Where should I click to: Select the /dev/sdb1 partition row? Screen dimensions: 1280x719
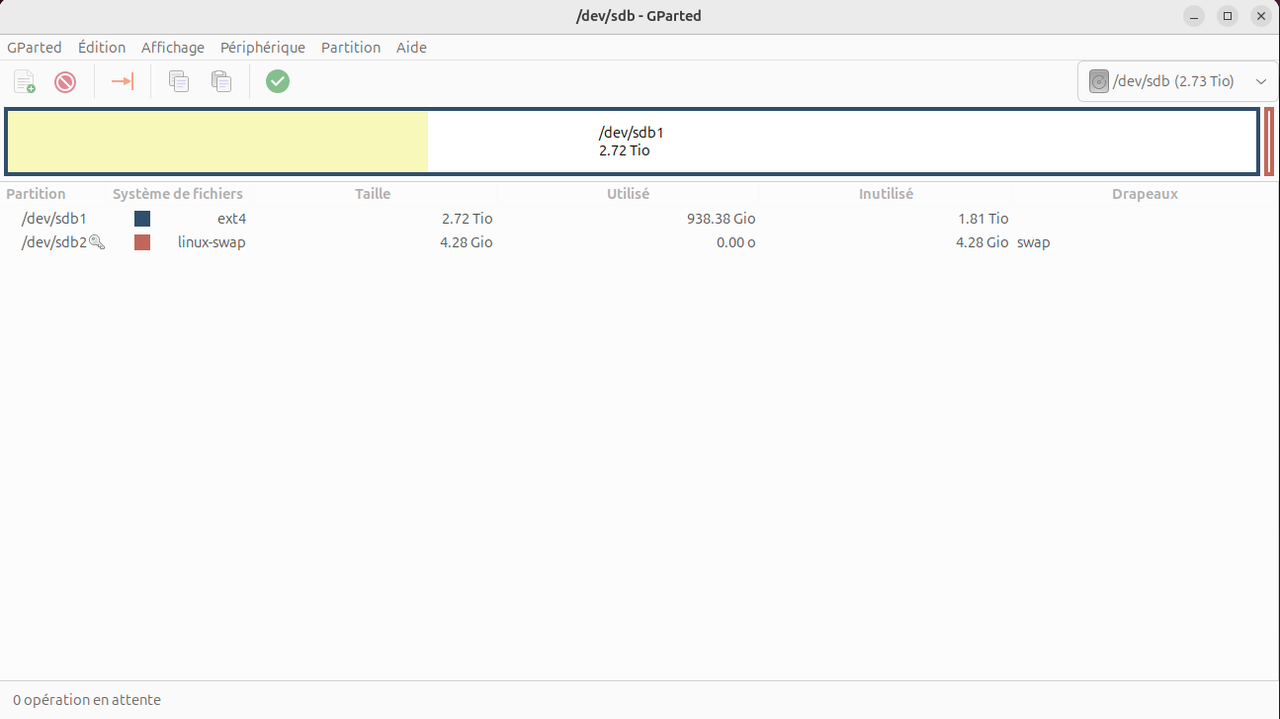(640, 218)
